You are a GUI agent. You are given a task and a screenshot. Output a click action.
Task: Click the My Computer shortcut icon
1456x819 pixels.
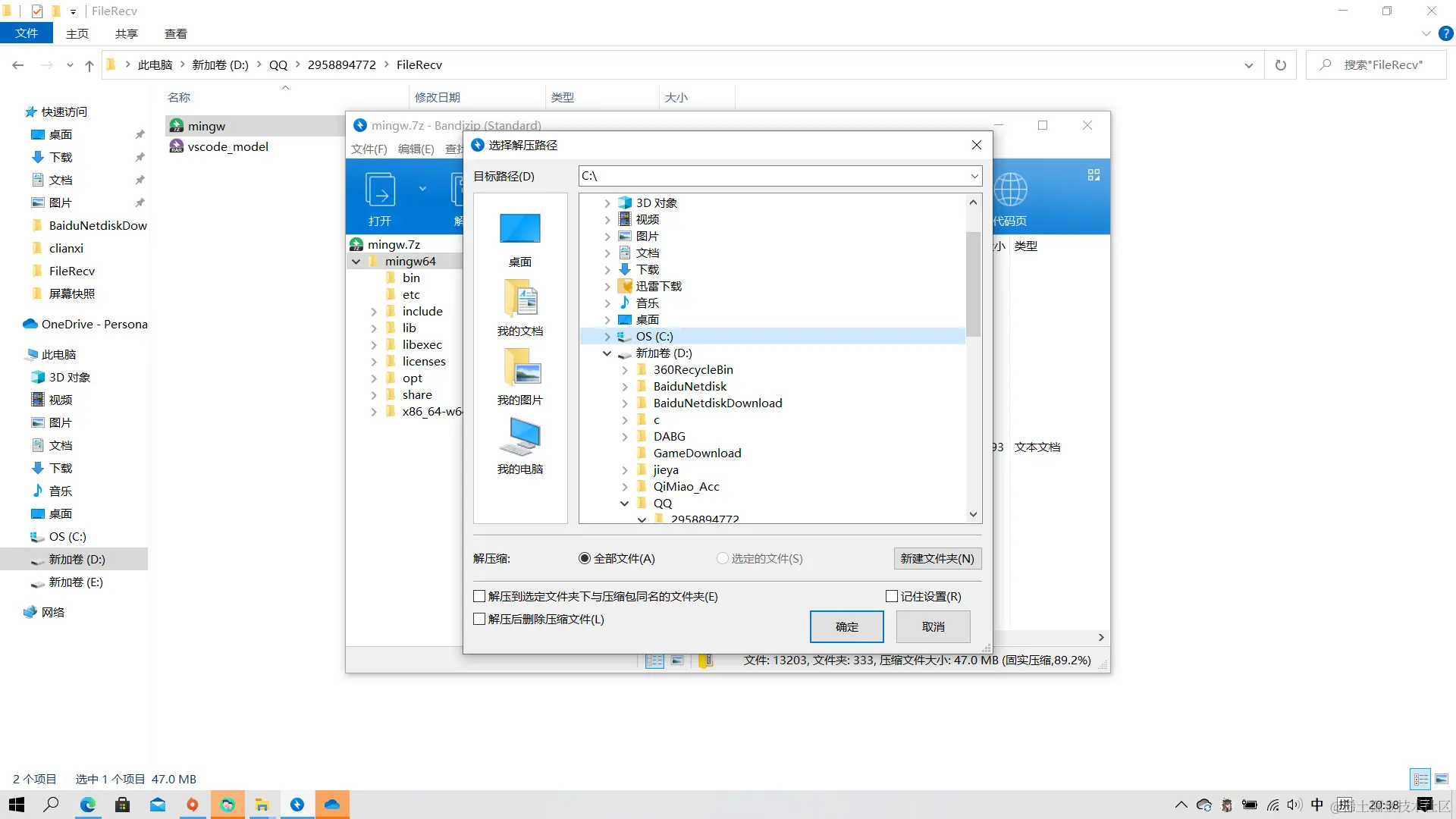click(x=520, y=437)
